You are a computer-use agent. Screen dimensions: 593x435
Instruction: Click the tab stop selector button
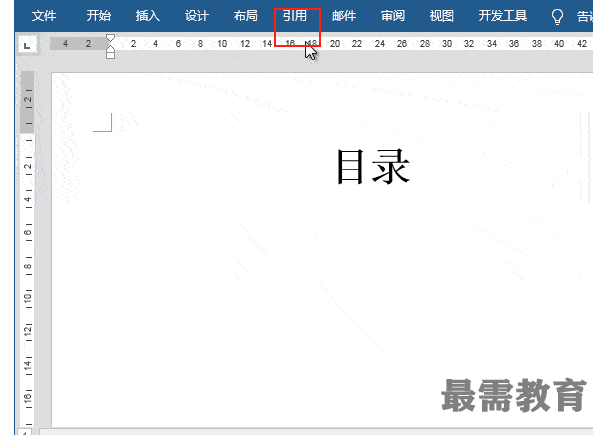[27, 46]
